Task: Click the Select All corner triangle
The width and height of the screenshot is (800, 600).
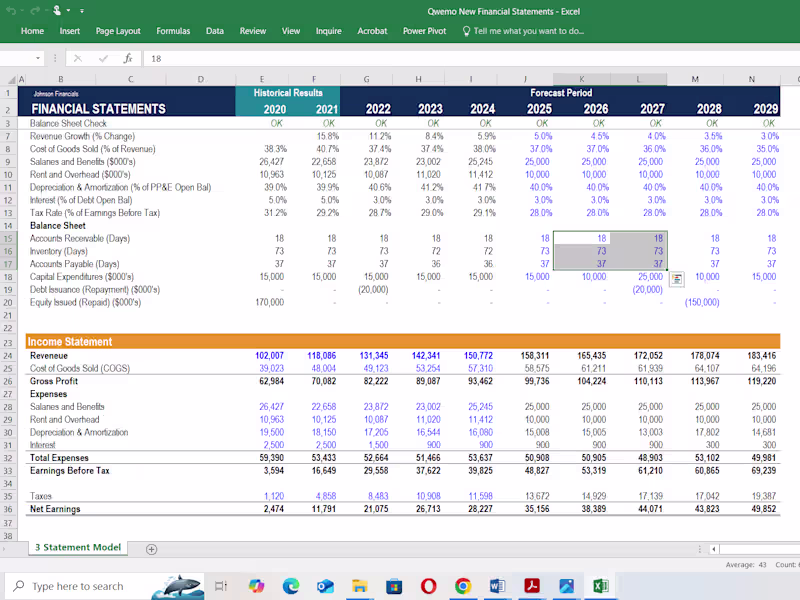Action: (x=9, y=79)
